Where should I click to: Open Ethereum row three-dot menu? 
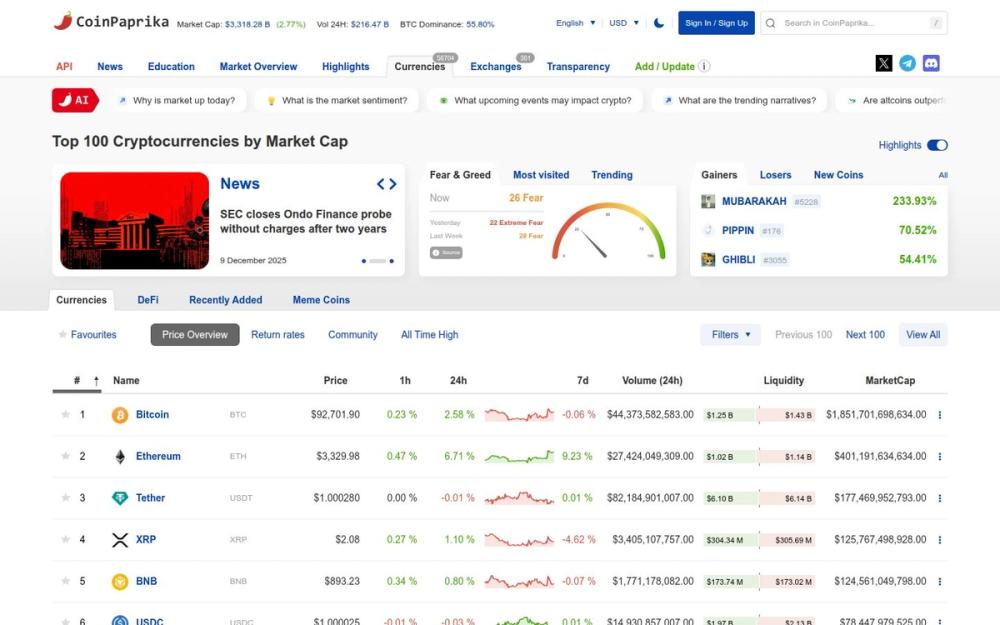click(939, 457)
